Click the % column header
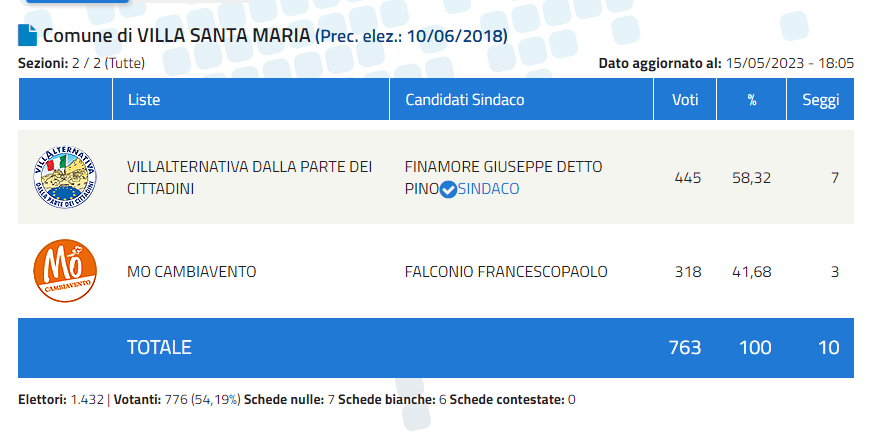 pyautogui.click(x=751, y=99)
